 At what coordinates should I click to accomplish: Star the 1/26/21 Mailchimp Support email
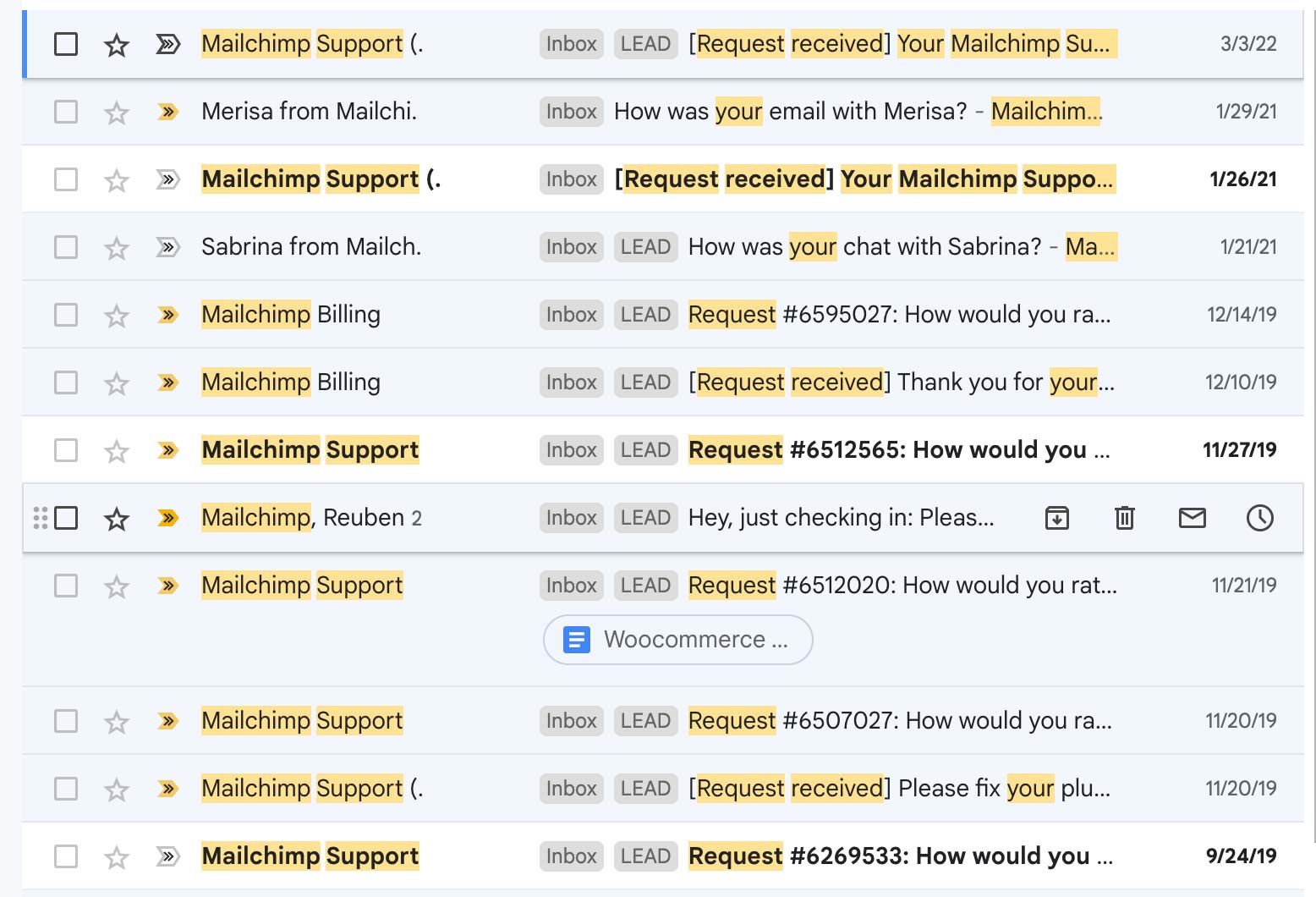pos(117,179)
